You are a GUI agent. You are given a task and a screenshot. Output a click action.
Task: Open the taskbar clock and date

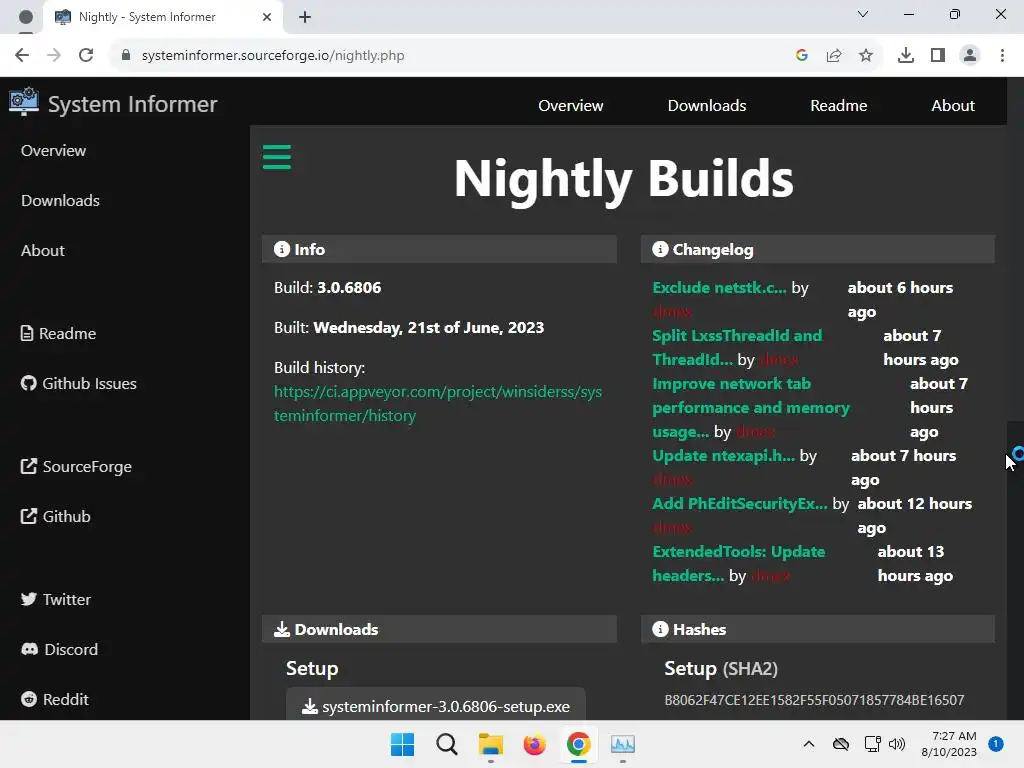coord(949,744)
